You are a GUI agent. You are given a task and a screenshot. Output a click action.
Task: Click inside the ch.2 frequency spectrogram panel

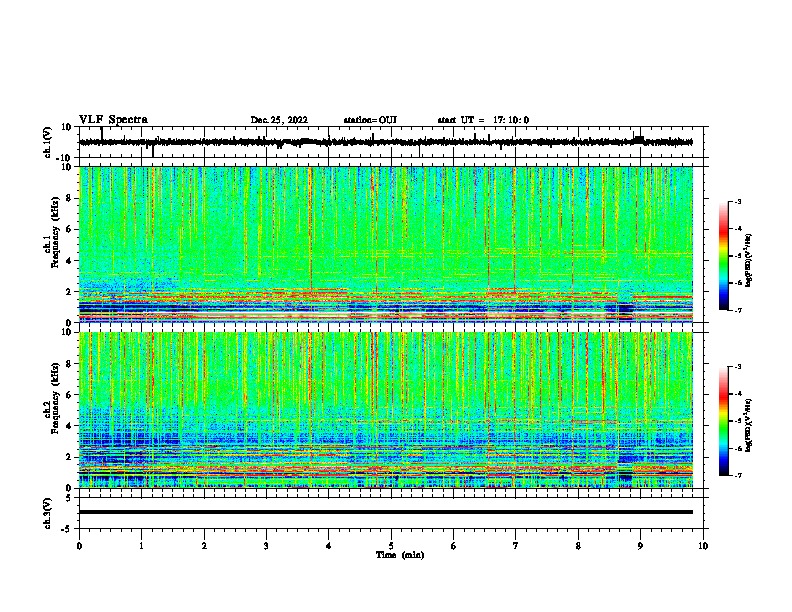(x=386, y=410)
